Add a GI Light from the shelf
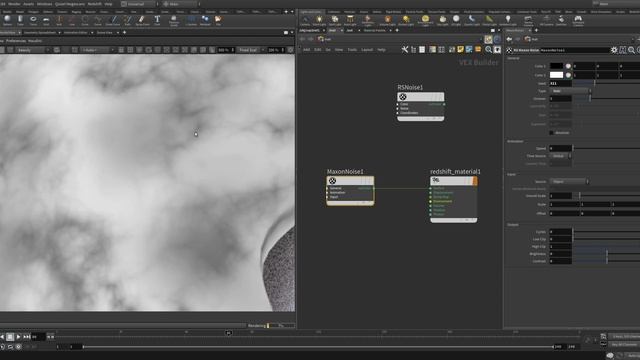The height and width of the screenshot is (360, 640). coord(456,20)
